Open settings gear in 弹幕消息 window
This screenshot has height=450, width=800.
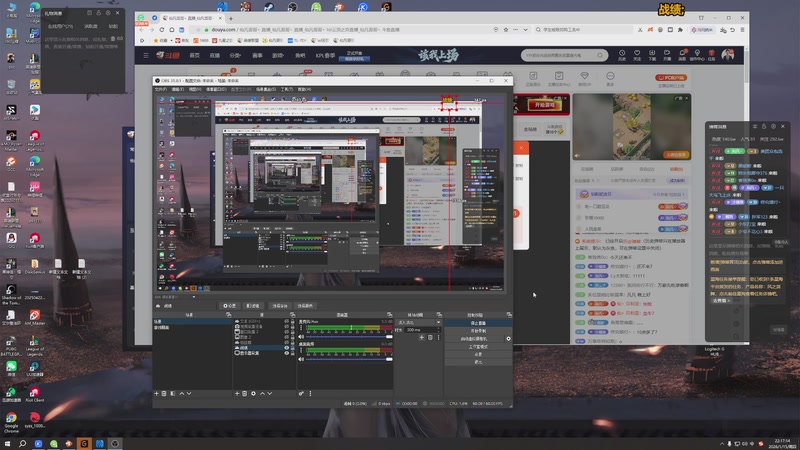(x=773, y=126)
